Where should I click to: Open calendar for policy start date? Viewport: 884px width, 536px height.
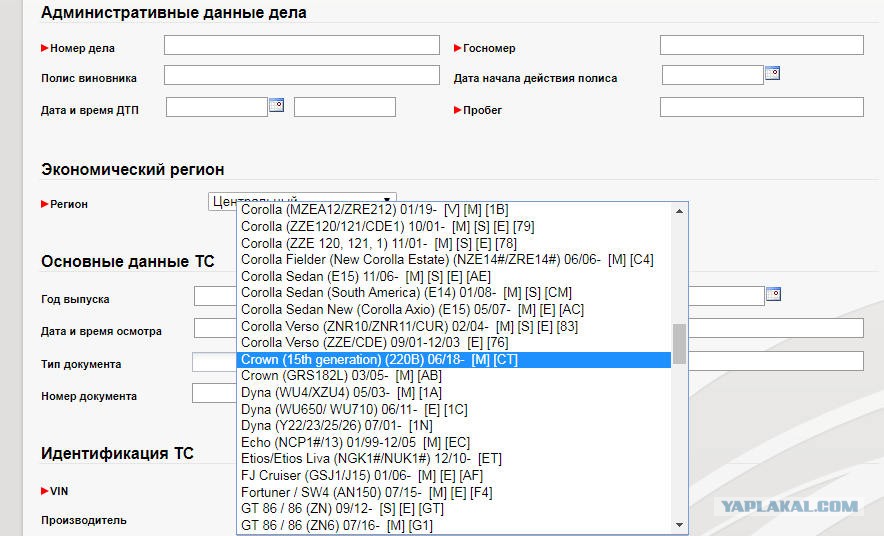coord(772,73)
